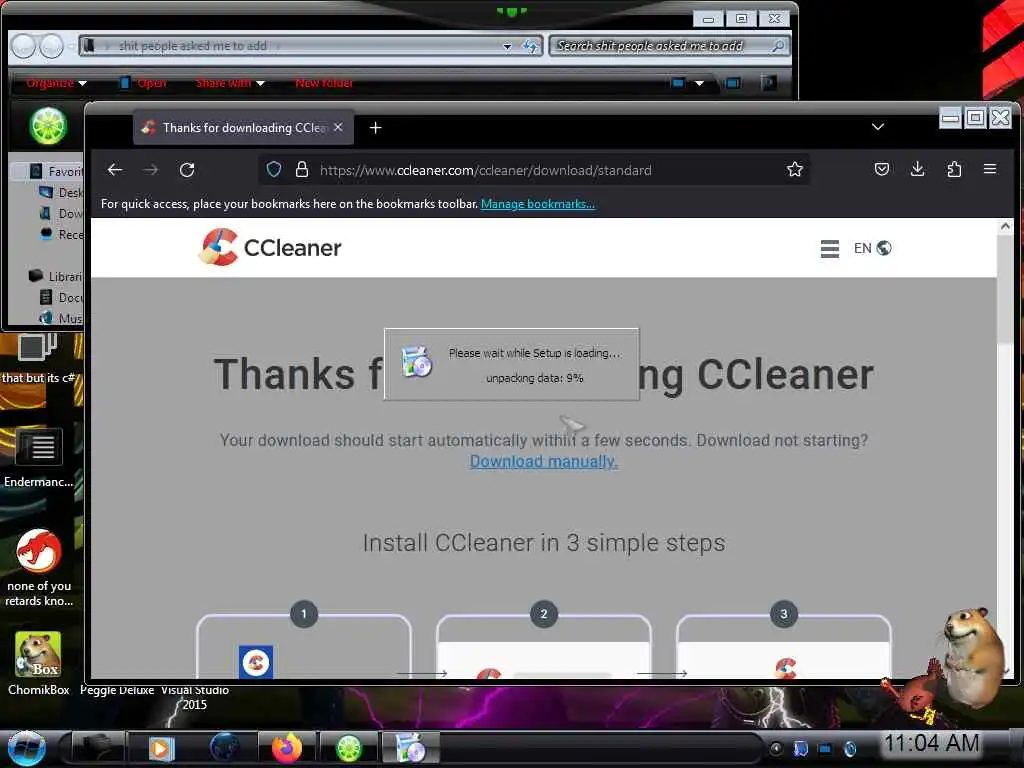Open Organize menu in Explorer window
The height and width of the screenshot is (768, 1024).
(x=56, y=83)
